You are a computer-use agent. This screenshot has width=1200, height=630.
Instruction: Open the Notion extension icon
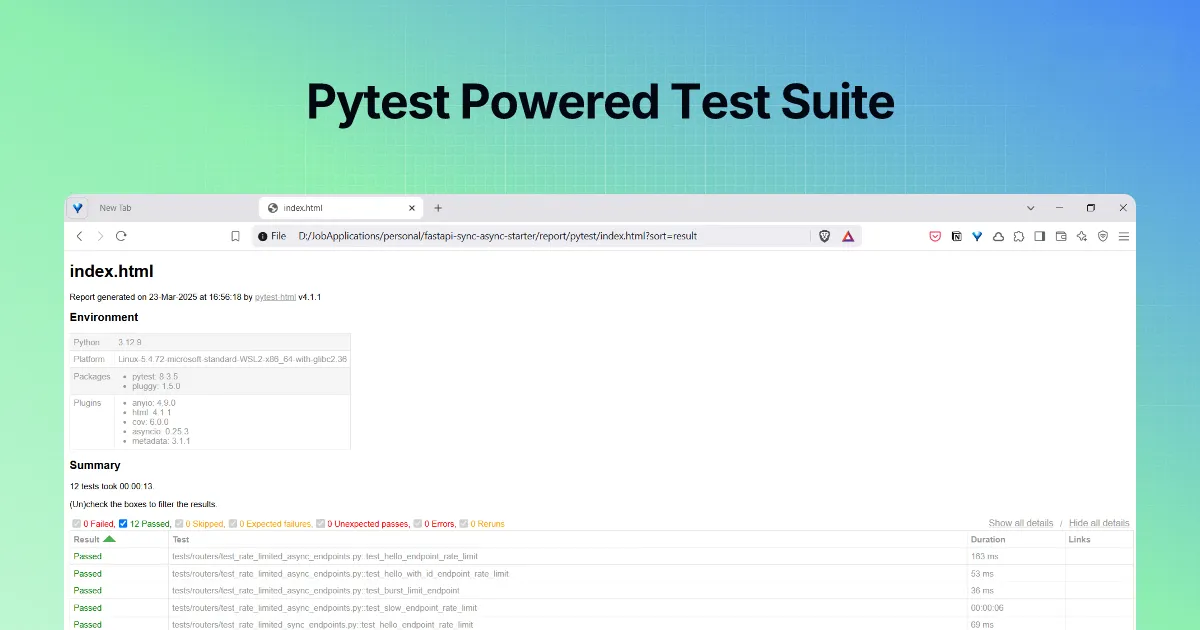pos(957,236)
